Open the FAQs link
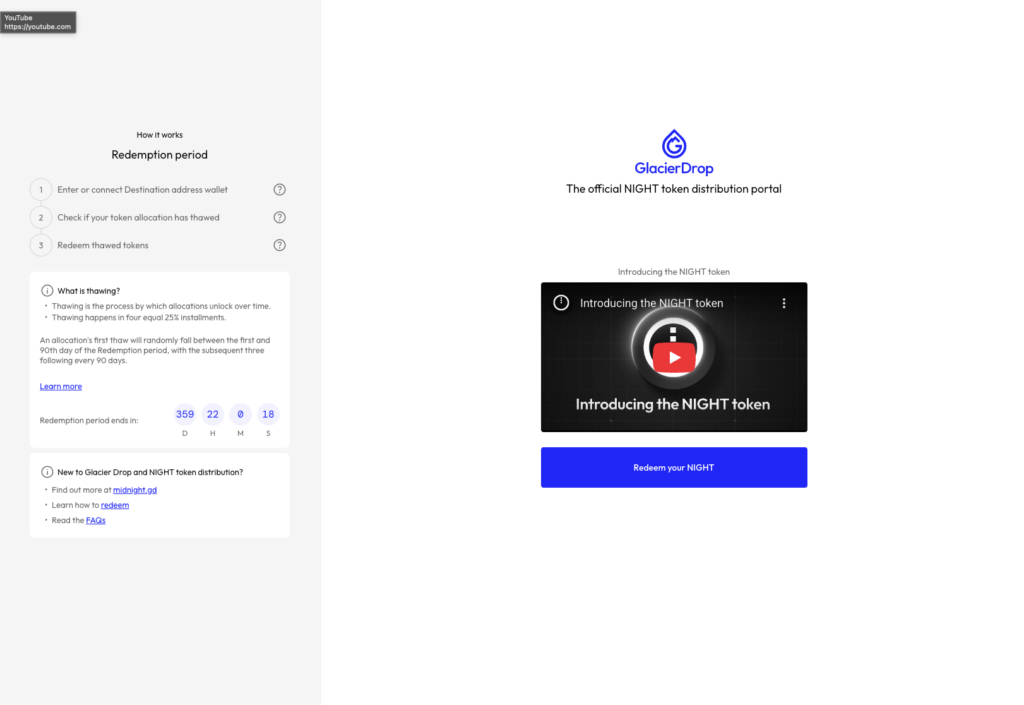Viewport: 1024px width, 705px height. coord(95,520)
